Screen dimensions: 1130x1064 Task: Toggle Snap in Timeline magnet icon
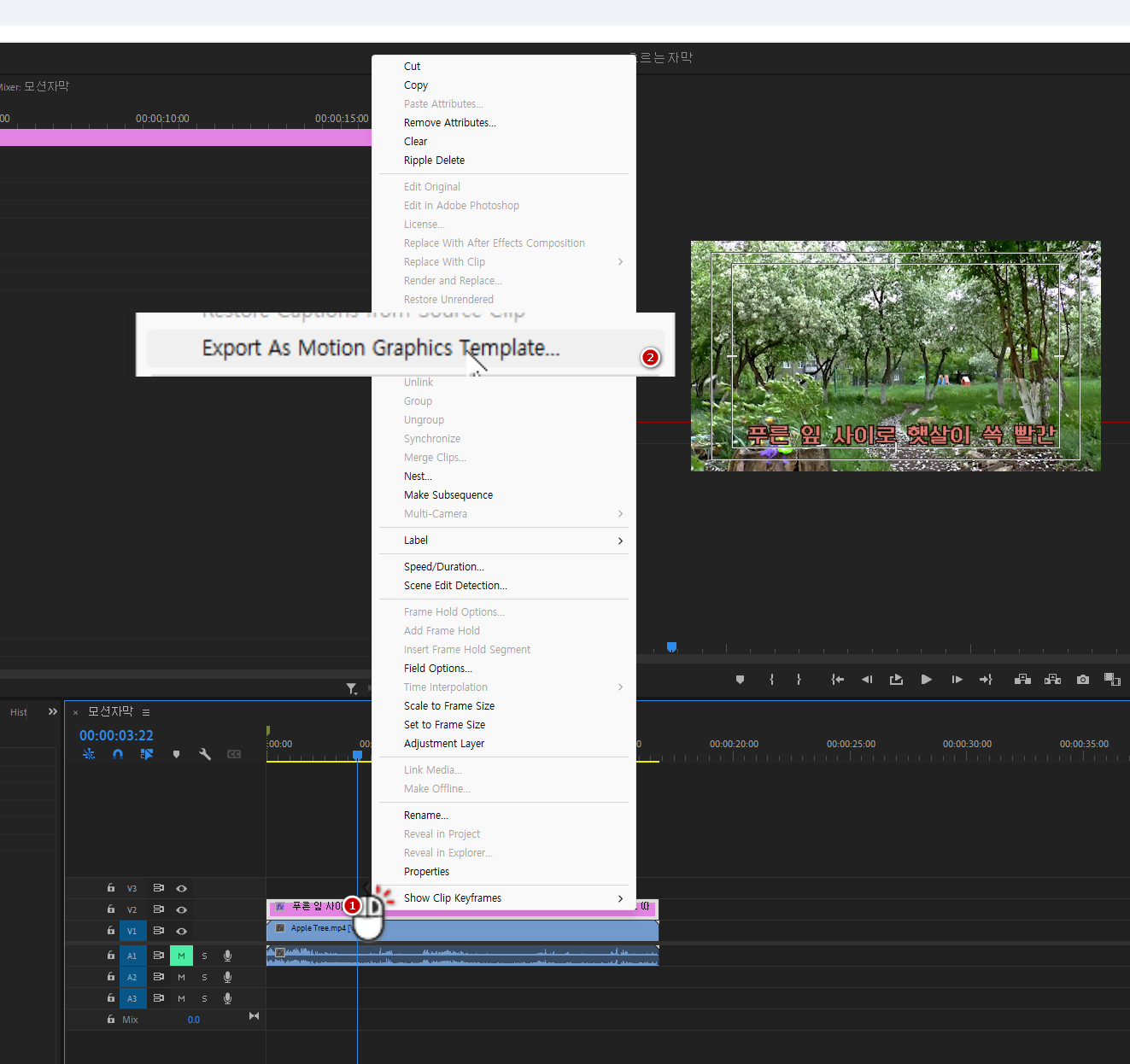coord(118,754)
